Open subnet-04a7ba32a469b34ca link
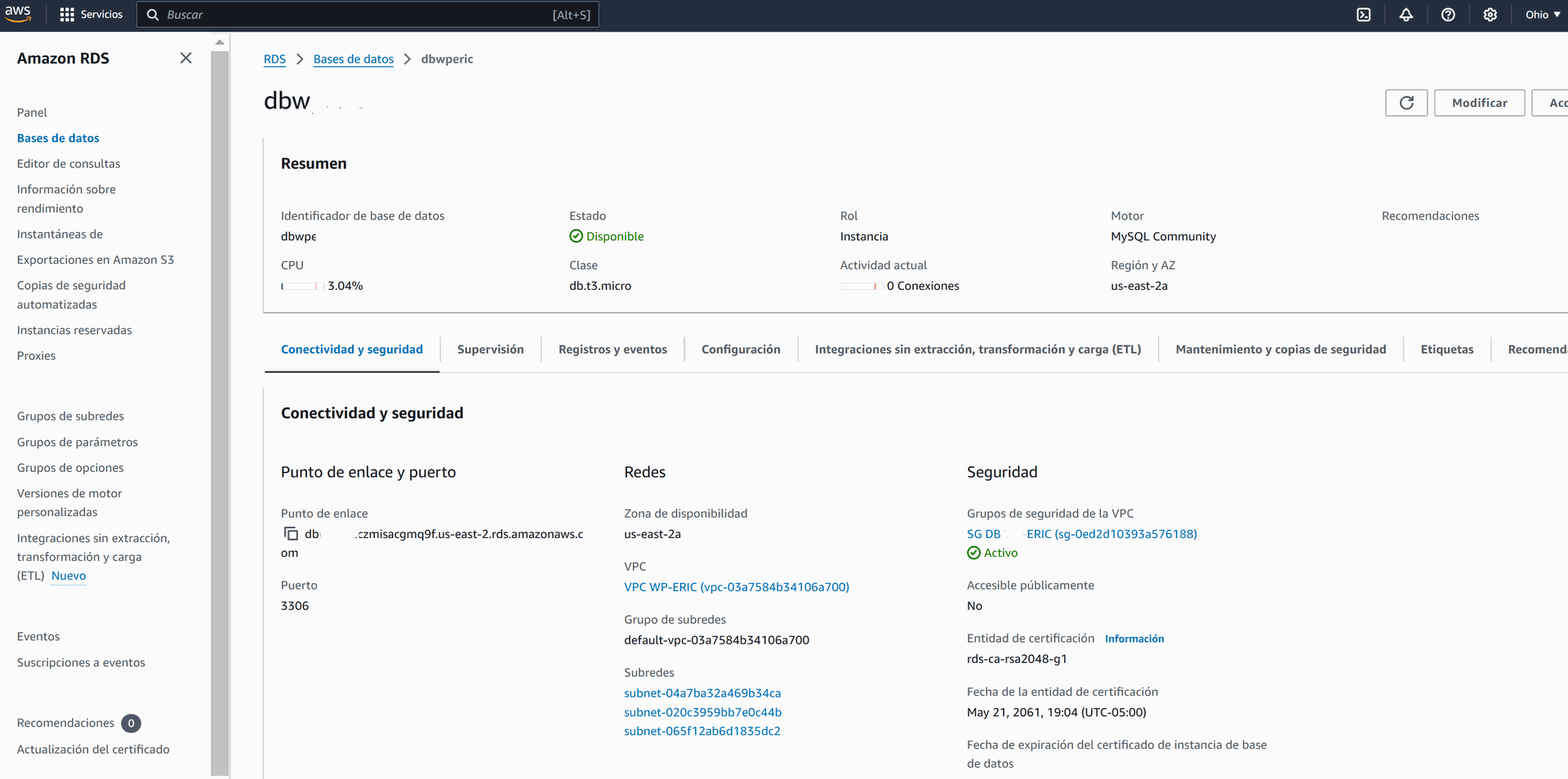 [702, 693]
